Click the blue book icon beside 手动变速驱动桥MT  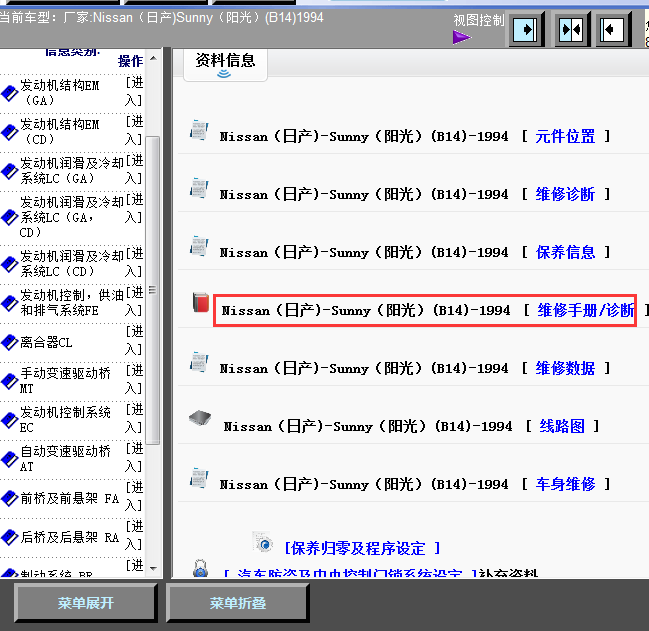point(9,381)
